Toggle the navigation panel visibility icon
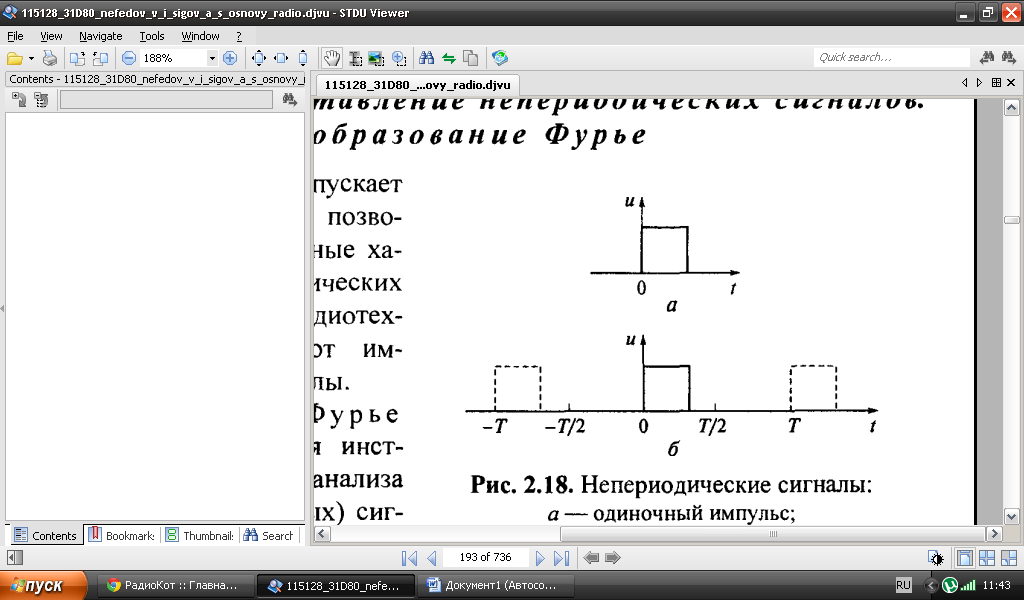 15,558
